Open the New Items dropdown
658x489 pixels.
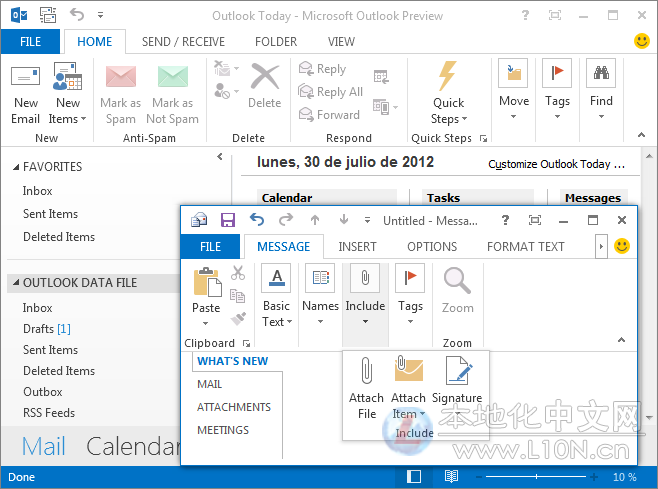coord(68,118)
